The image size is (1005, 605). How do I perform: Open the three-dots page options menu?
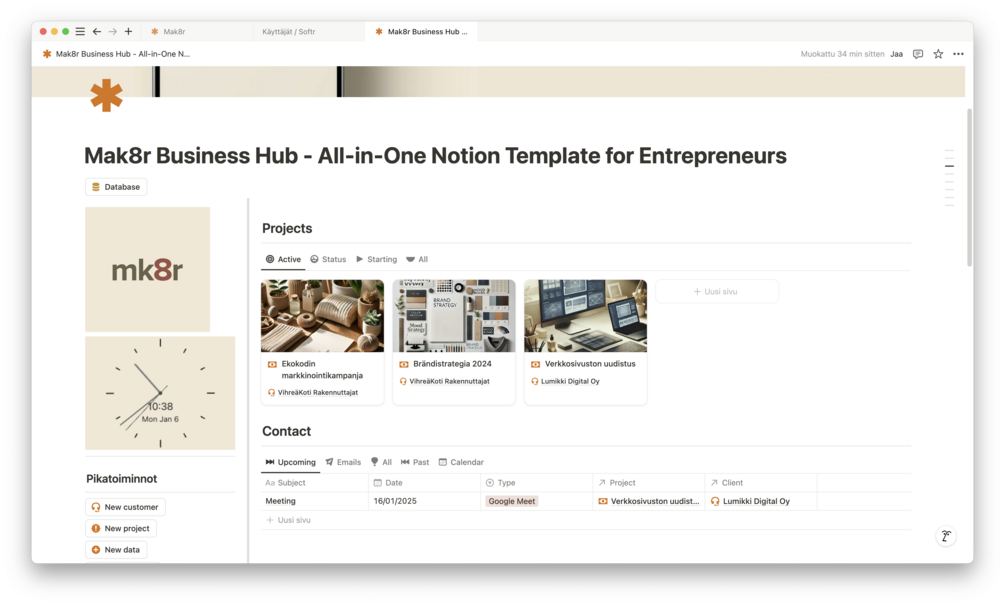(958, 54)
